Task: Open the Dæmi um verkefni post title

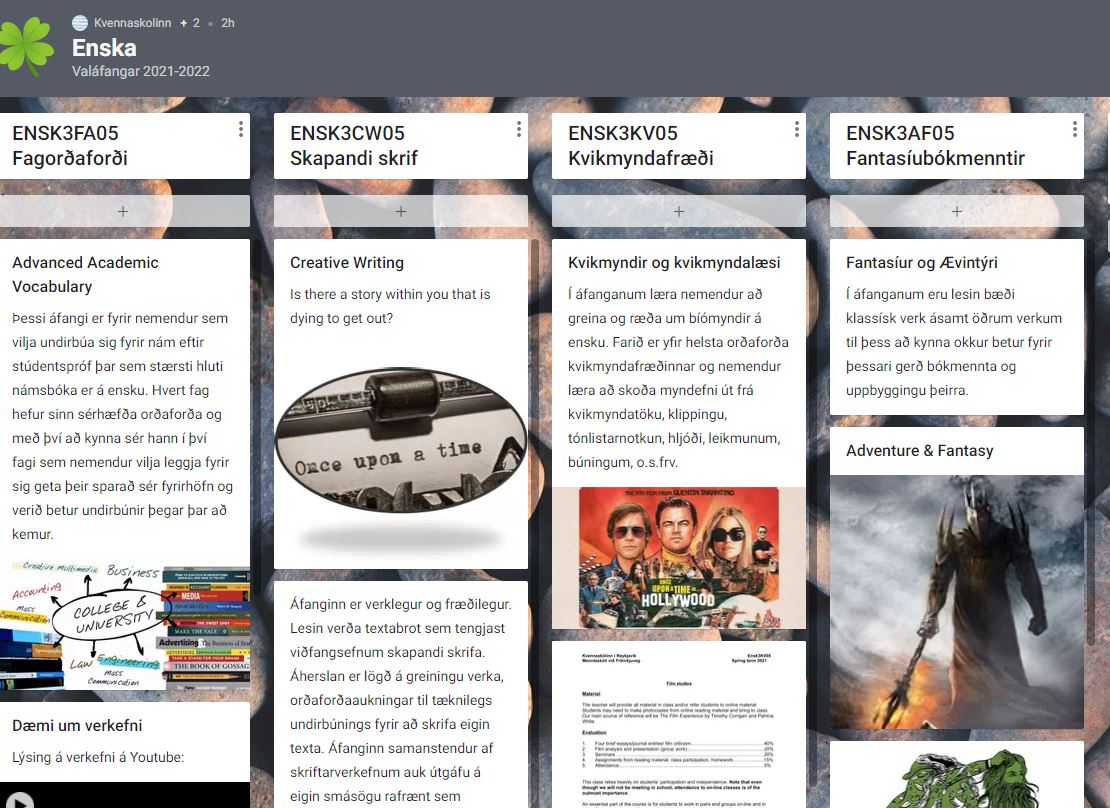Action: click(77, 726)
